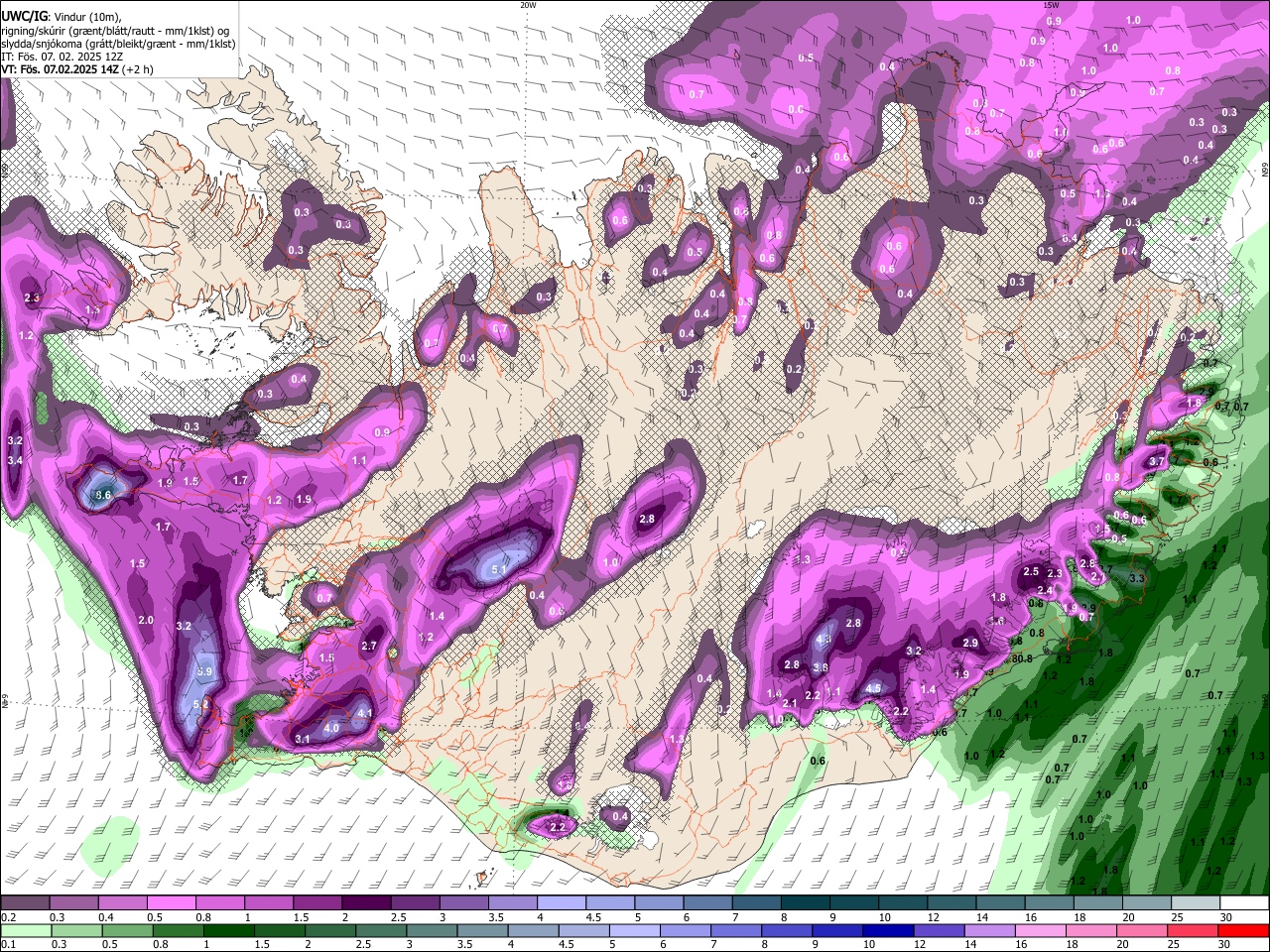The height and width of the screenshot is (952, 1270).
Task: Click the red bottom legend swatch above 30
Action: (x=1243, y=931)
